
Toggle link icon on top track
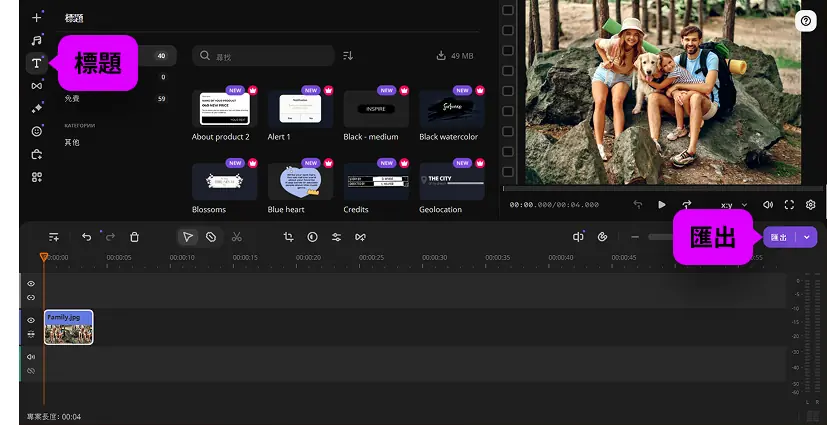[x=31, y=297]
